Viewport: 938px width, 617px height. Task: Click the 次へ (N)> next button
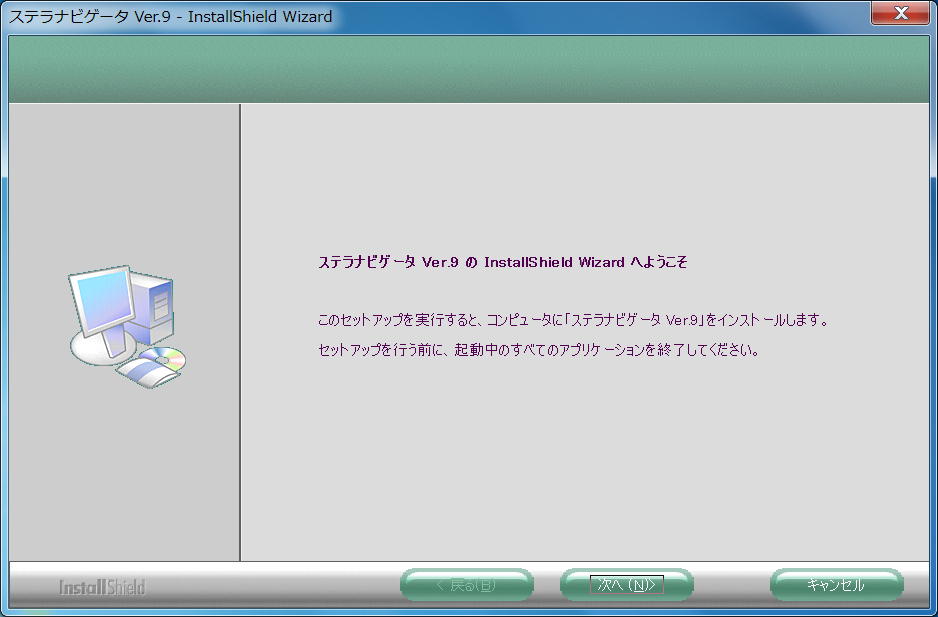click(x=626, y=585)
